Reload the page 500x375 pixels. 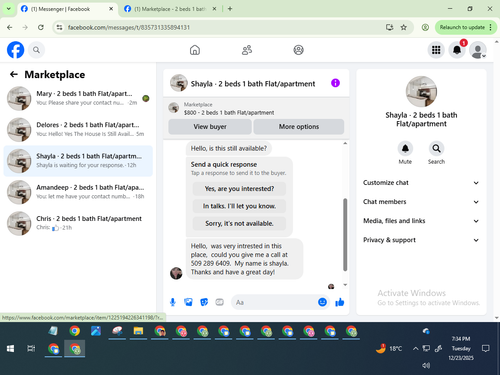point(41,27)
